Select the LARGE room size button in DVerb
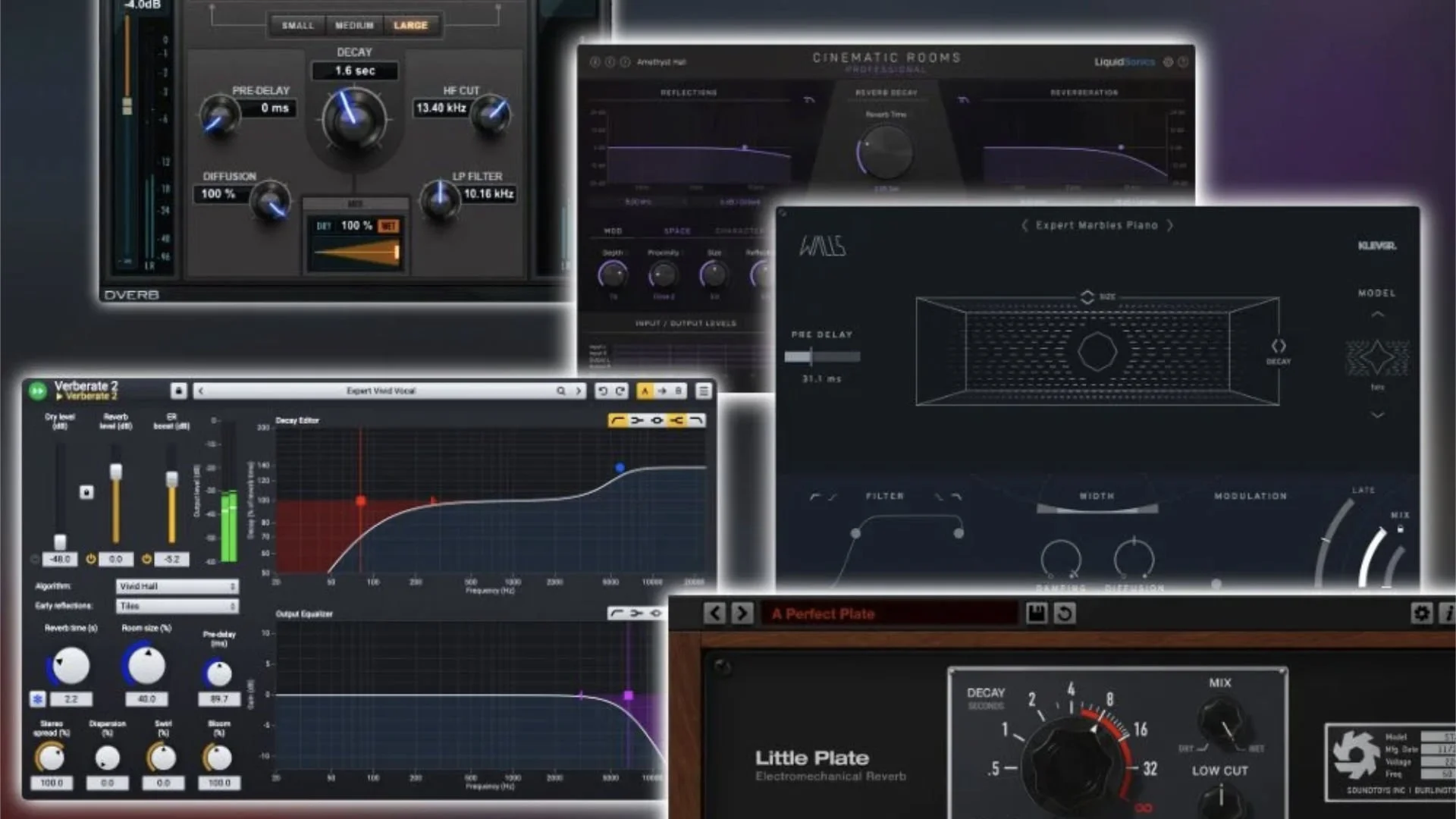The width and height of the screenshot is (1456, 819). [412, 25]
